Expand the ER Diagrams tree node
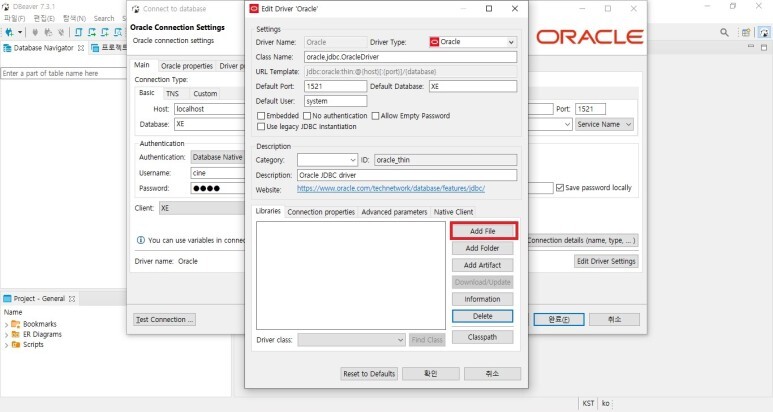 pos(6,335)
